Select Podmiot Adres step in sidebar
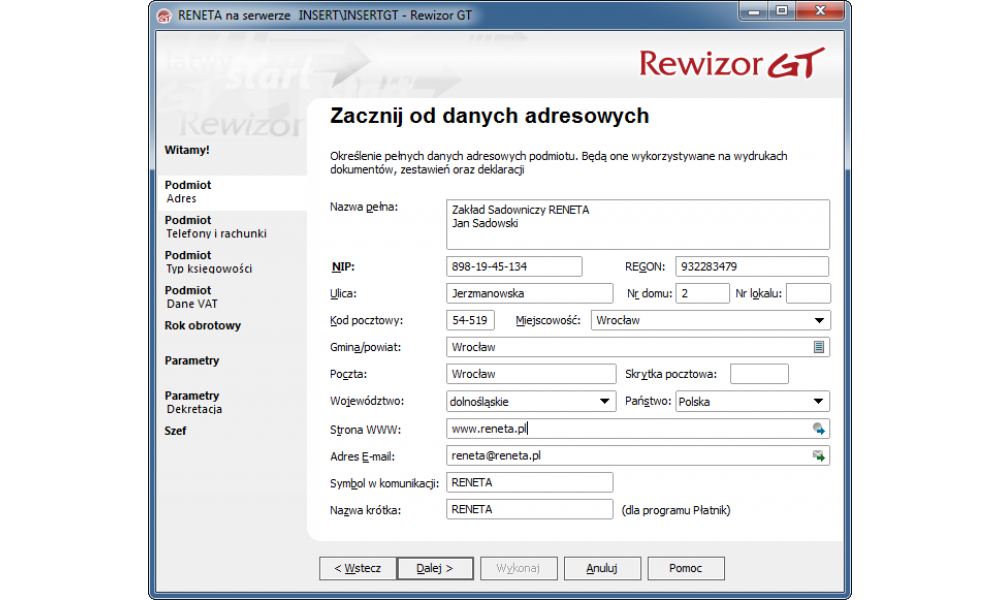 tap(232, 192)
